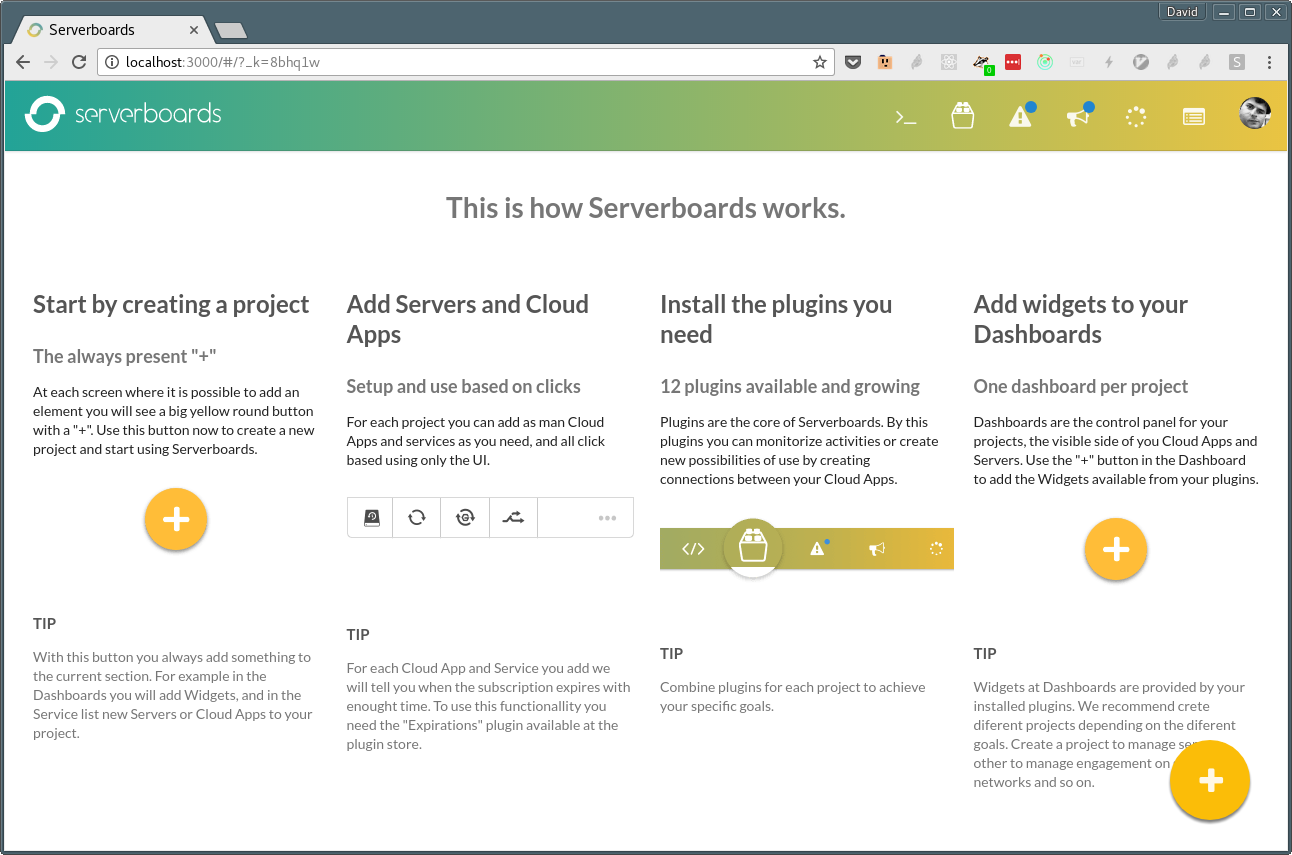Click the grey S extension icon

1237,62
